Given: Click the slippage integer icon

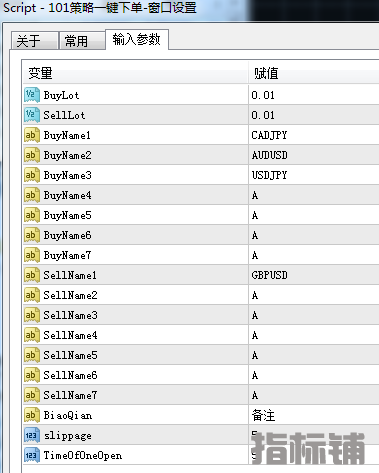Looking at the screenshot, I should (32, 435).
